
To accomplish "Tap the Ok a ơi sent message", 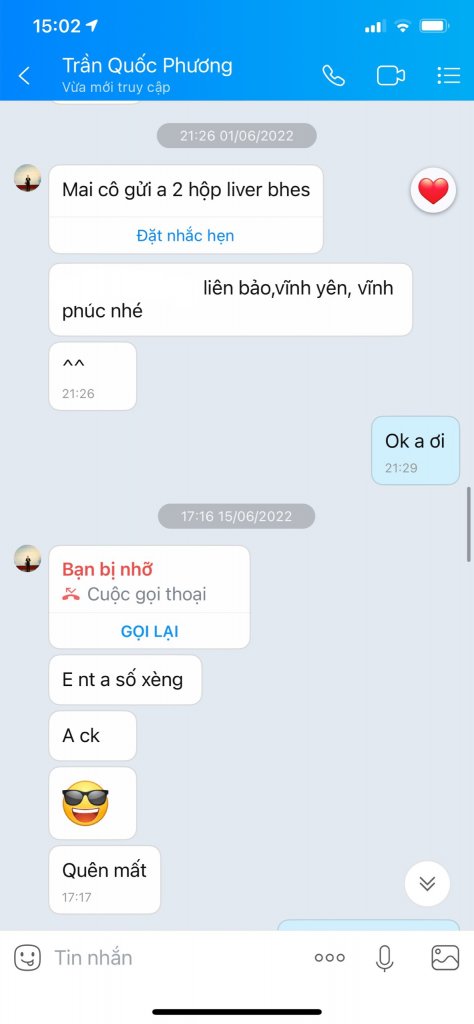I will (x=415, y=451).
